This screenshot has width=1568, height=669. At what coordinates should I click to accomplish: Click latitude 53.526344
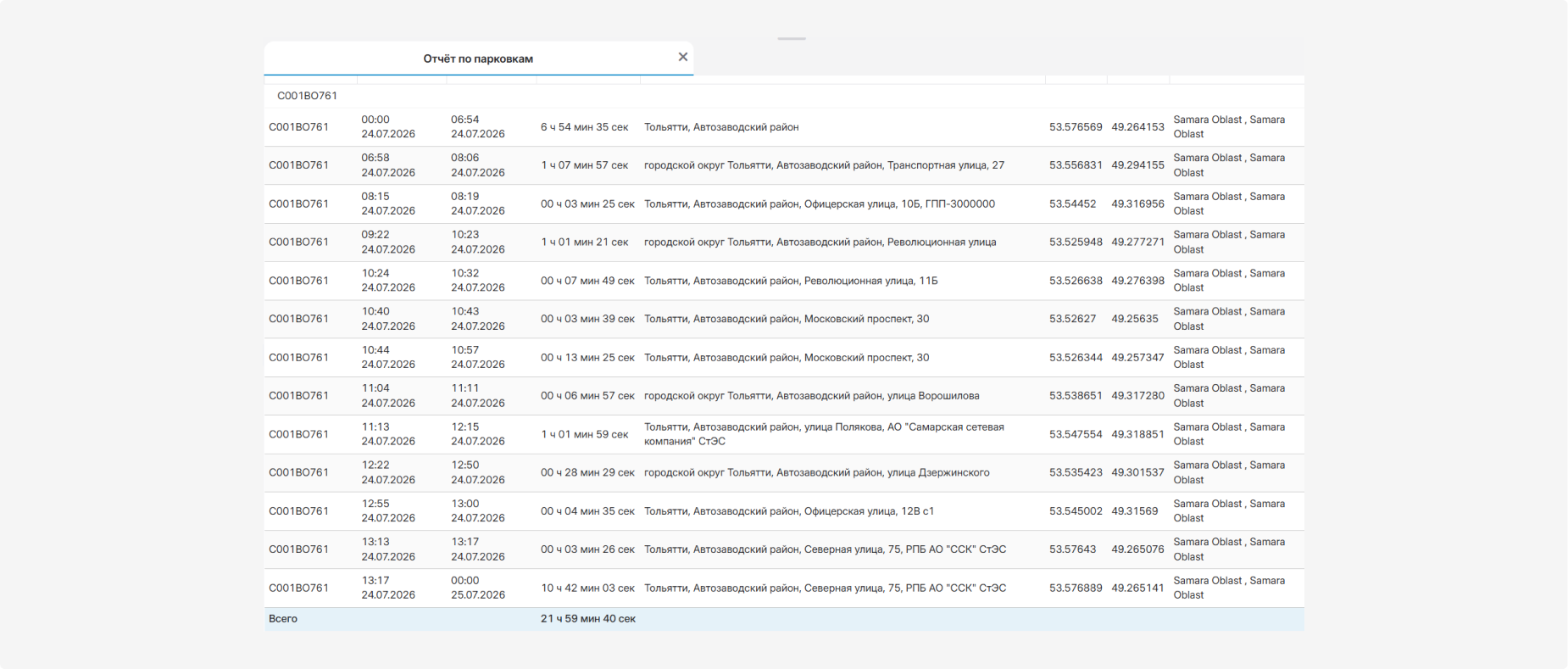[1076, 358]
